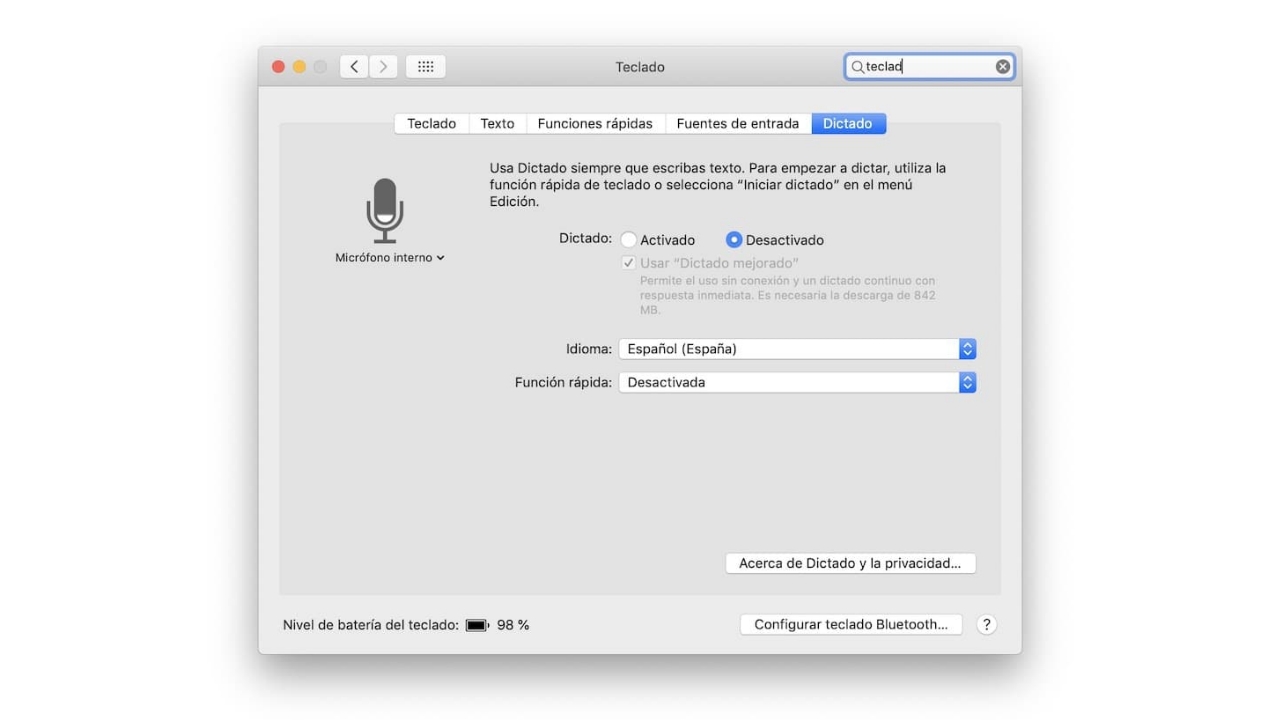The height and width of the screenshot is (720, 1280).
Task: Select the Dictado tab
Action: point(848,124)
